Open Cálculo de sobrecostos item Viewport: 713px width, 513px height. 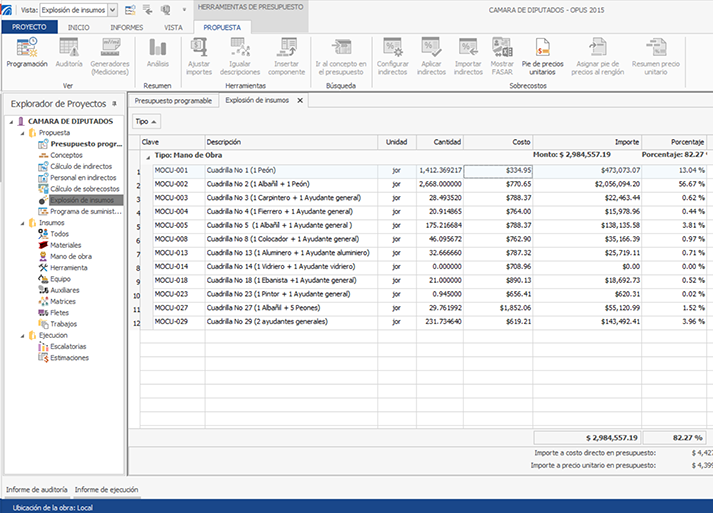(x=85, y=189)
